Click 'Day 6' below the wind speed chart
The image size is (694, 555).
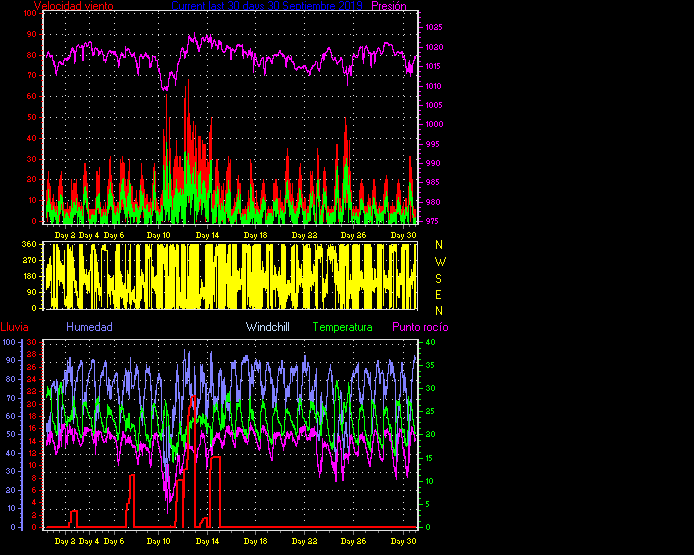point(114,235)
